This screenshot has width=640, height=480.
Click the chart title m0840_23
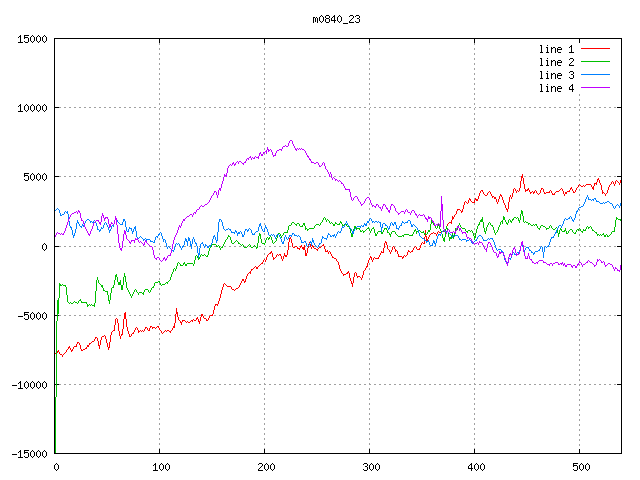tap(336, 19)
